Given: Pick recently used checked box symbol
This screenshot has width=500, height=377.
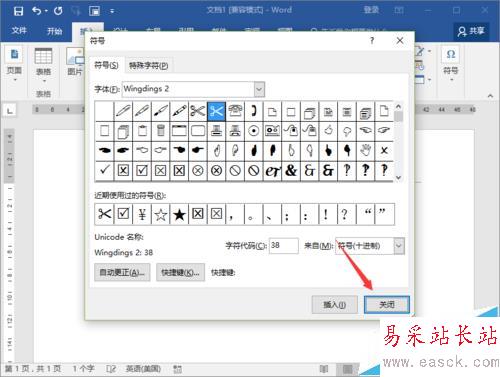Looking at the screenshot, I should click(123, 214).
